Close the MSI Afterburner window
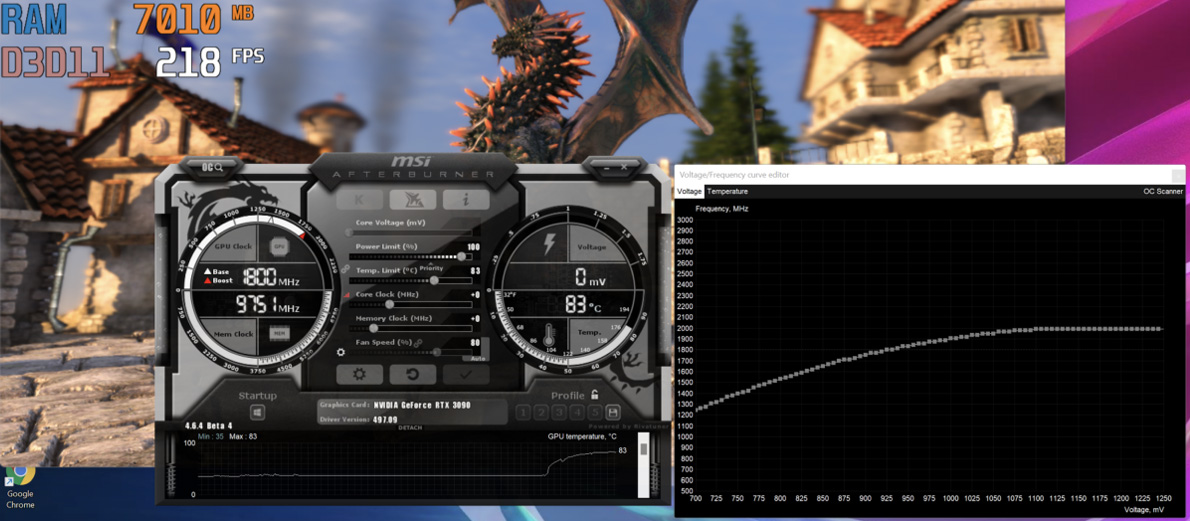 coord(624,166)
